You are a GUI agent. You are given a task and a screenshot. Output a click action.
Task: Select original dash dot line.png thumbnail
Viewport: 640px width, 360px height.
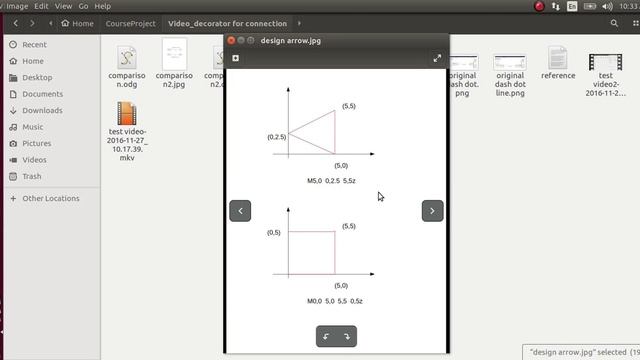[x=510, y=62]
